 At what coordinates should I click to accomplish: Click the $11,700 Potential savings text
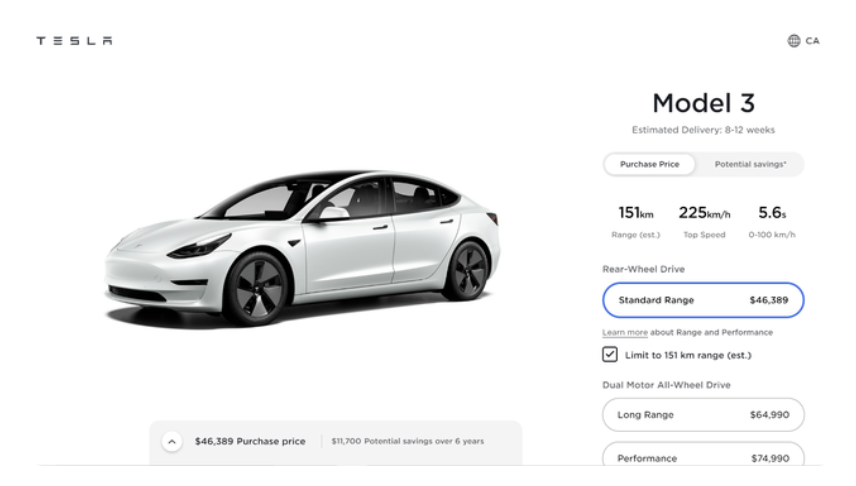[407, 441]
